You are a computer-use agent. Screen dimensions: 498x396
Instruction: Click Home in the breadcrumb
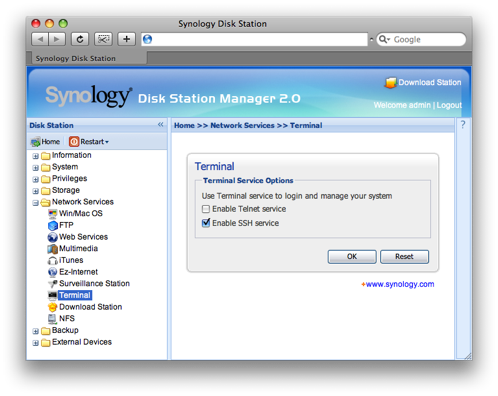[184, 125]
